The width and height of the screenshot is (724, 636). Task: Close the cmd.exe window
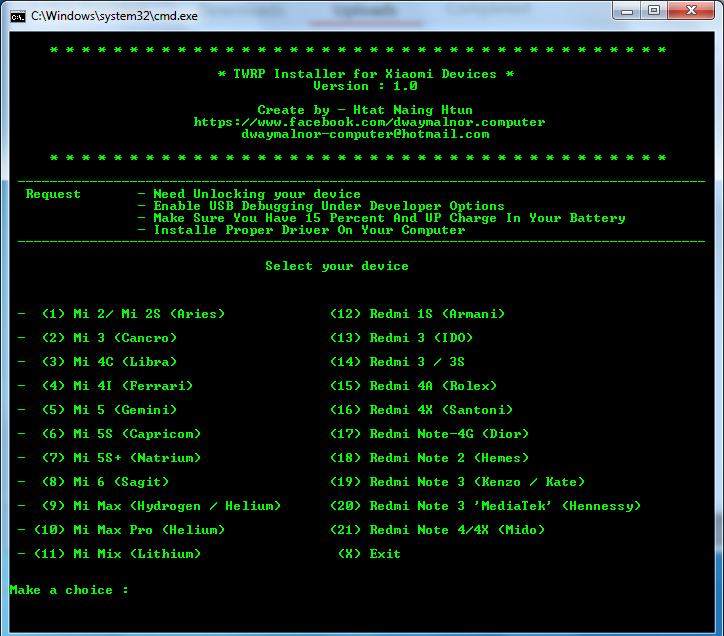[x=691, y=11]
